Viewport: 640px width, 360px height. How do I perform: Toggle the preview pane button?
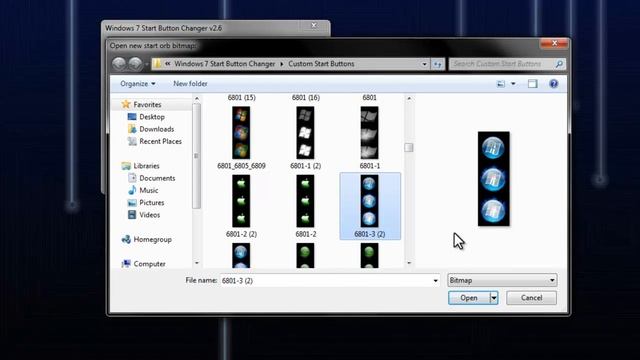[532, 84]
